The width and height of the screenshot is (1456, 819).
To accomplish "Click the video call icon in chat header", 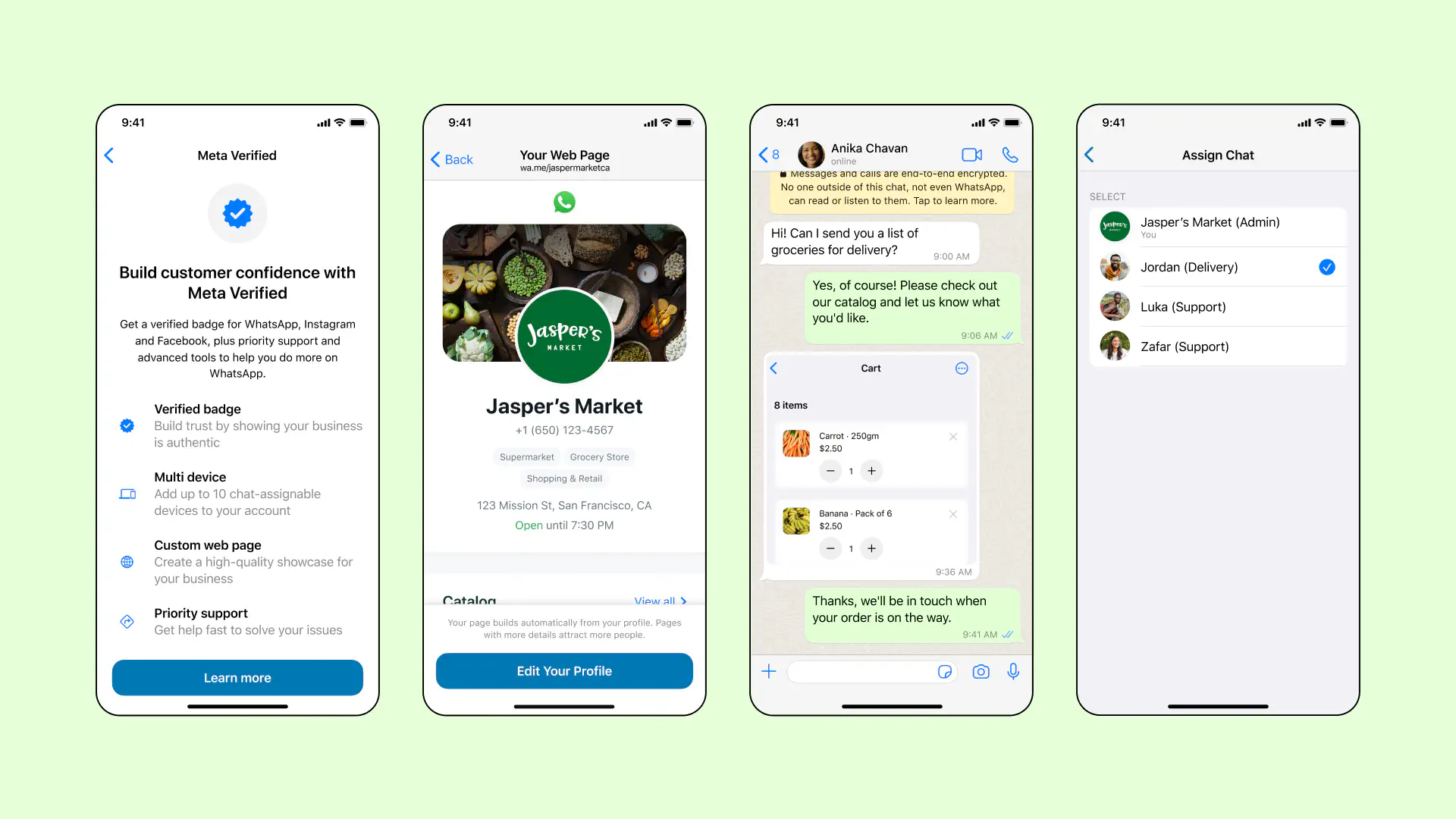I will coord(969,154).
